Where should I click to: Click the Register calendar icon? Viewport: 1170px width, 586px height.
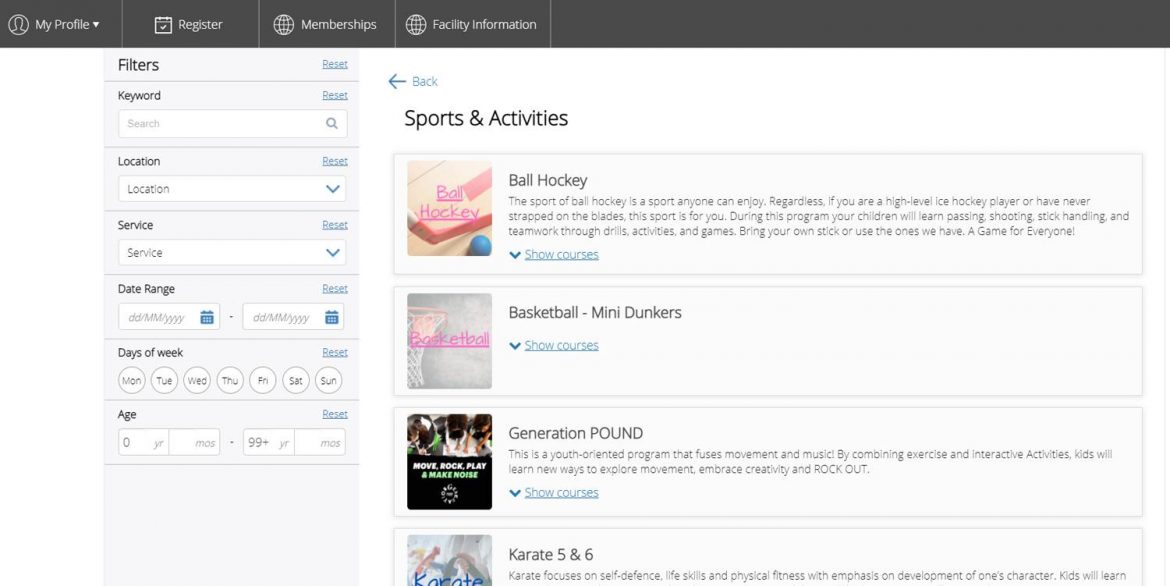pyautogui.click(x=163, y=25)
